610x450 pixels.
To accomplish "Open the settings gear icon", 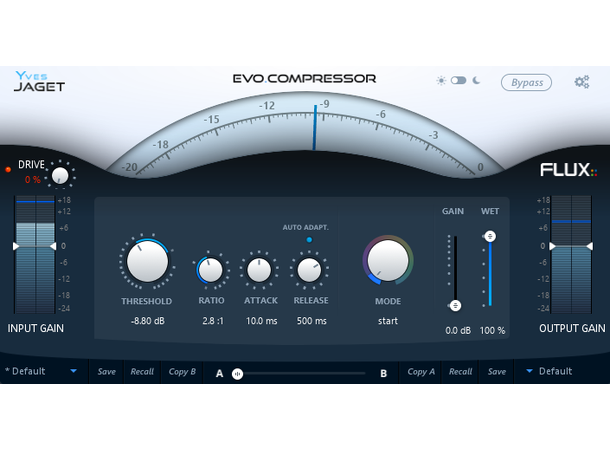I will 582,82.
